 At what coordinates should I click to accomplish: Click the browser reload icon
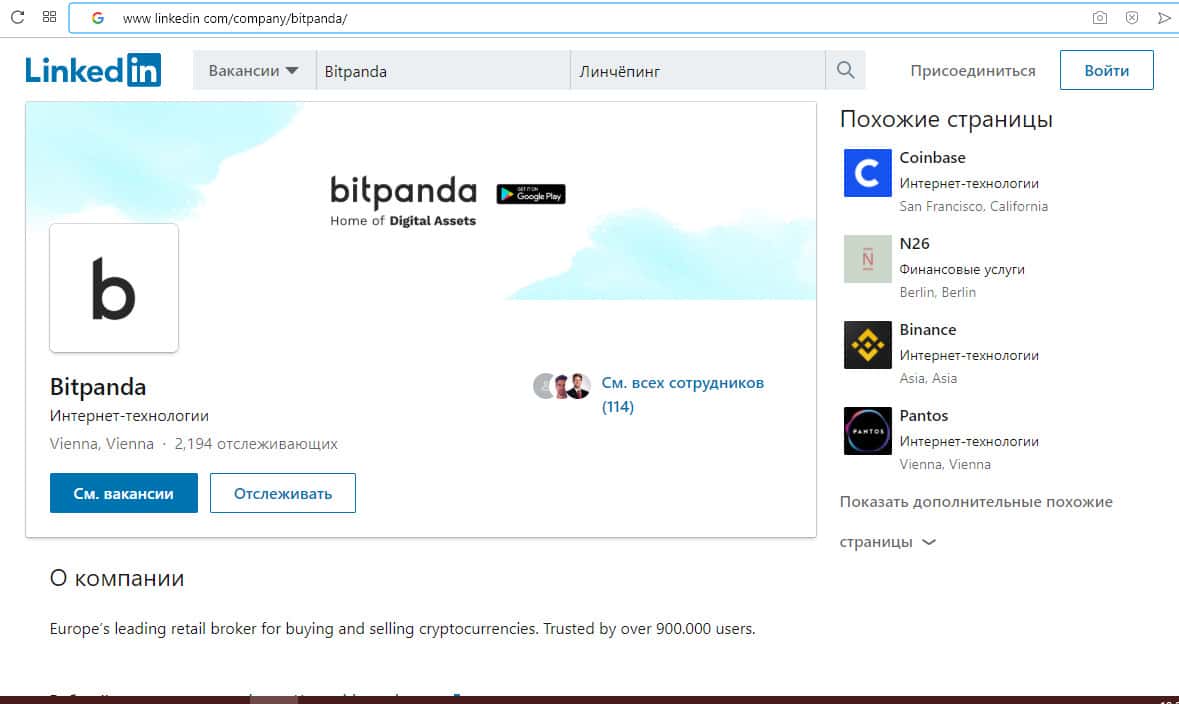point(17,17)
